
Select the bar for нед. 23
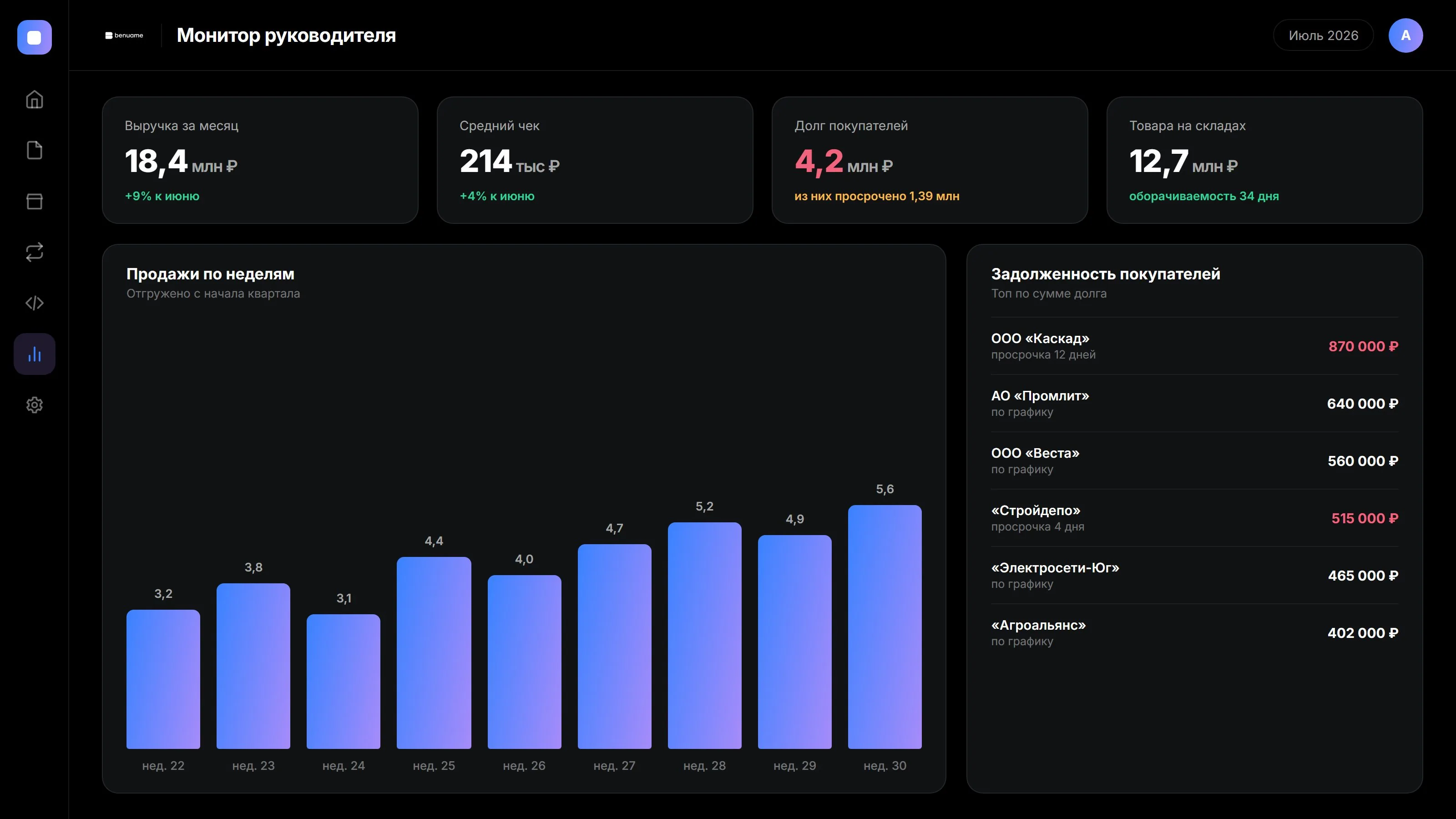pyautogui.click(x=253, y=666)
